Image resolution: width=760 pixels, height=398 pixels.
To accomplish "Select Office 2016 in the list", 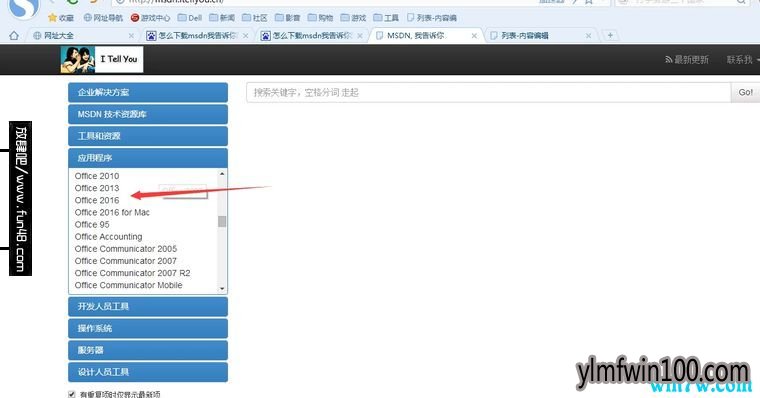I will [x=97, y=200].
